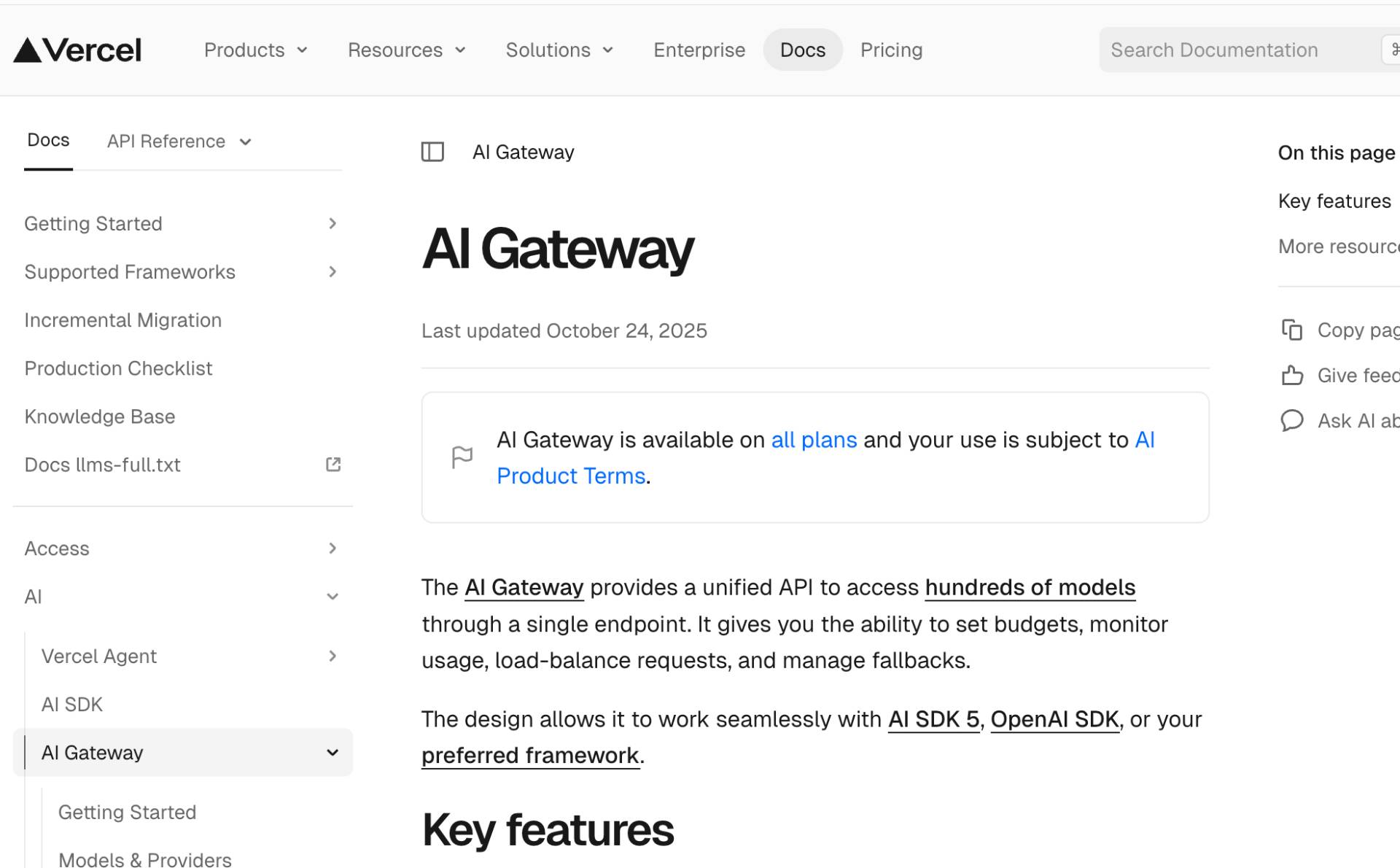Open Docs llms-full.txt link

tap(102, 465)
